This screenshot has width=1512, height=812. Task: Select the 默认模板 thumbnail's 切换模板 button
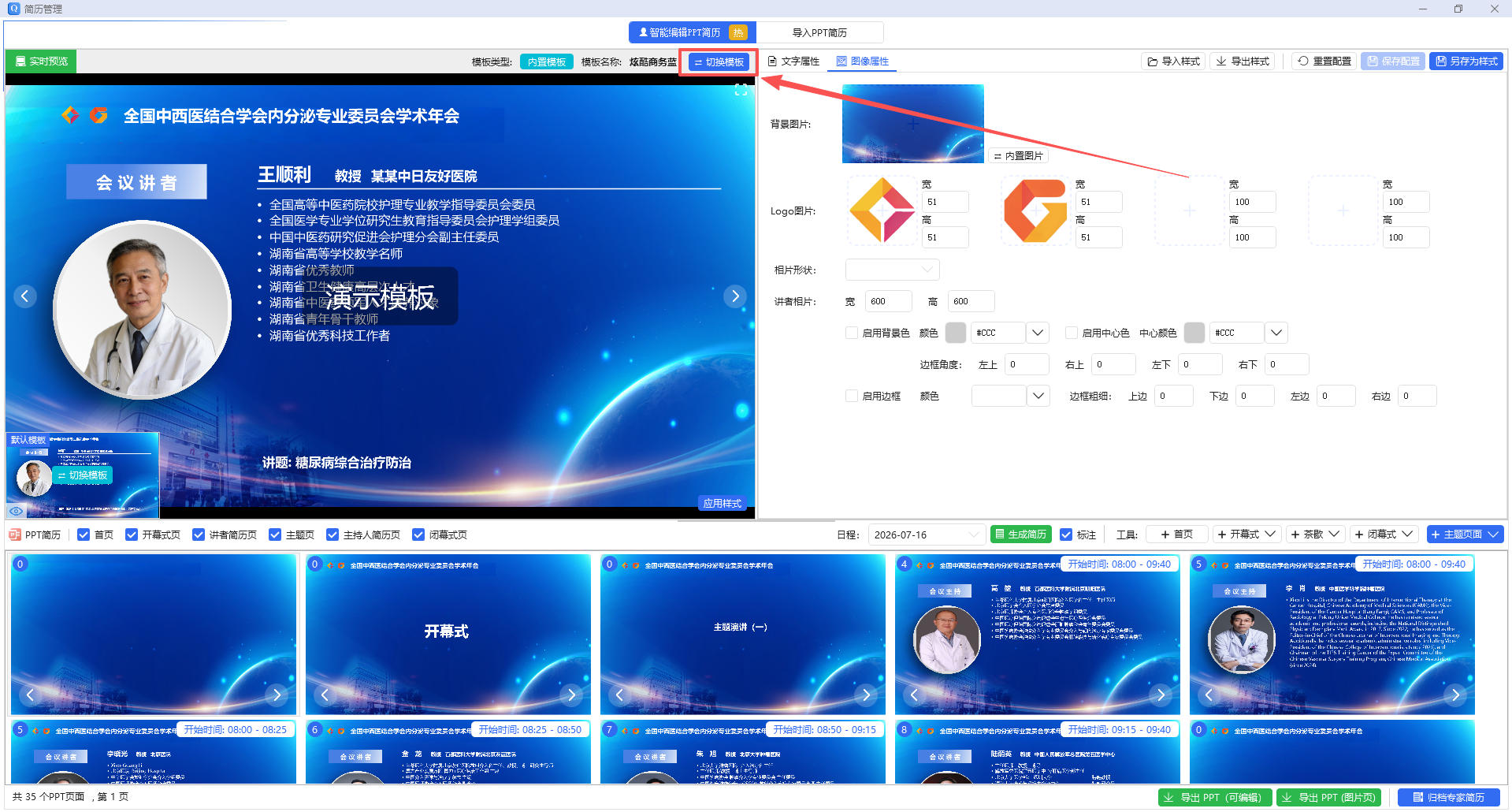tap(83, 475)
